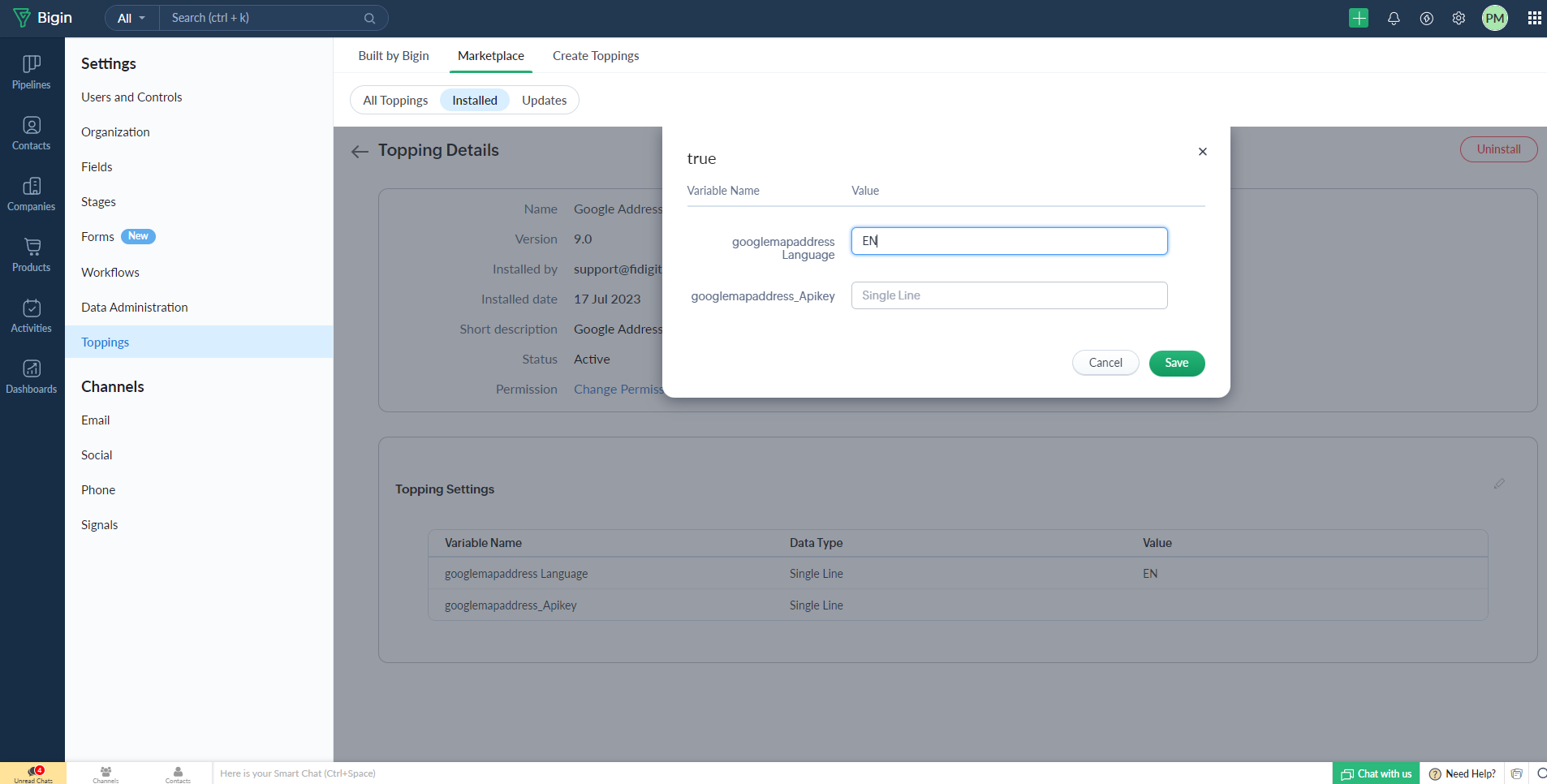Screen dimensions: 1547x784
Task: Click the Uninstall button
Action: tap(1498, 149)
